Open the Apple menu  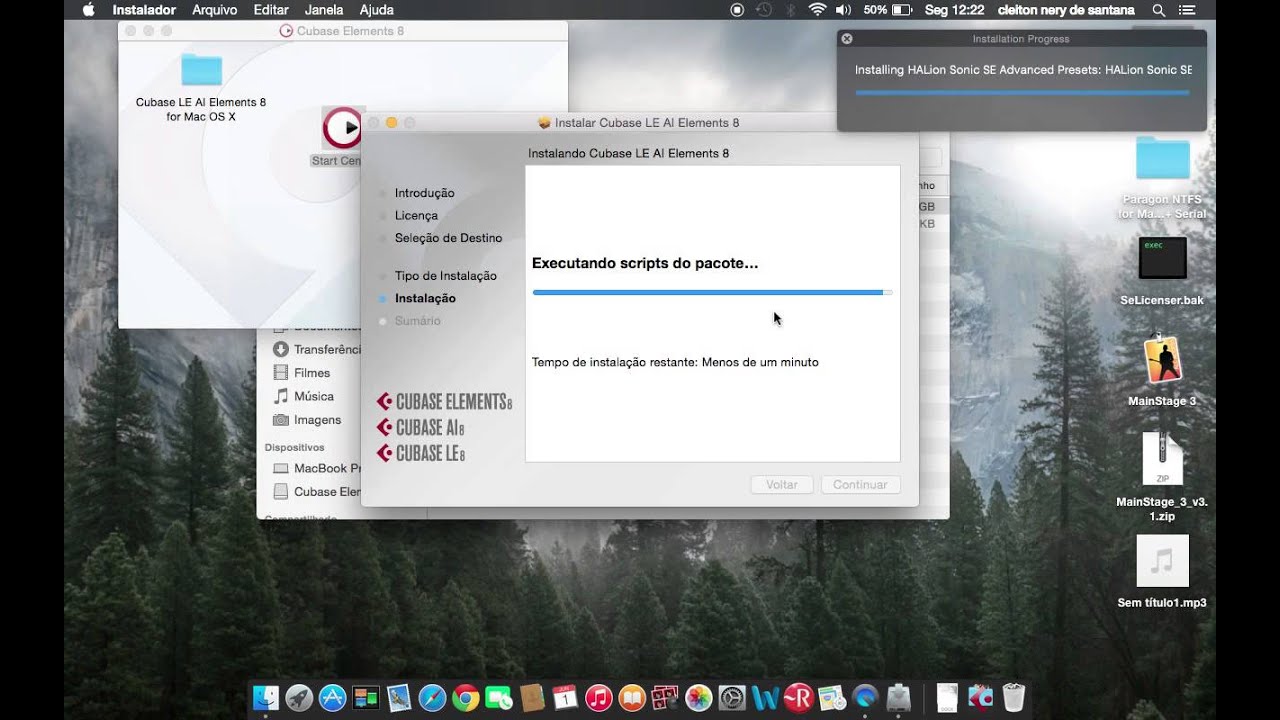click(88, 10)
